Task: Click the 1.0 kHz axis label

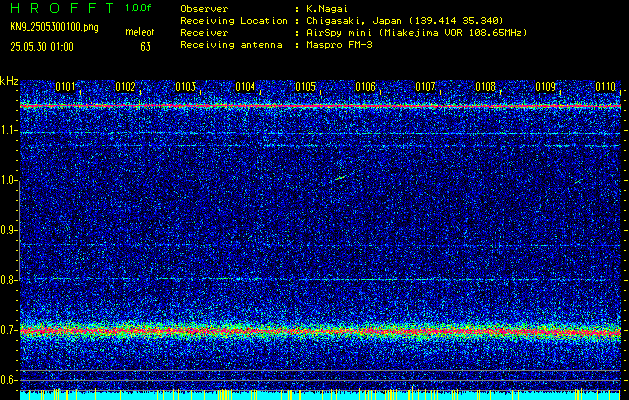Action: click(x=7, y=180)
